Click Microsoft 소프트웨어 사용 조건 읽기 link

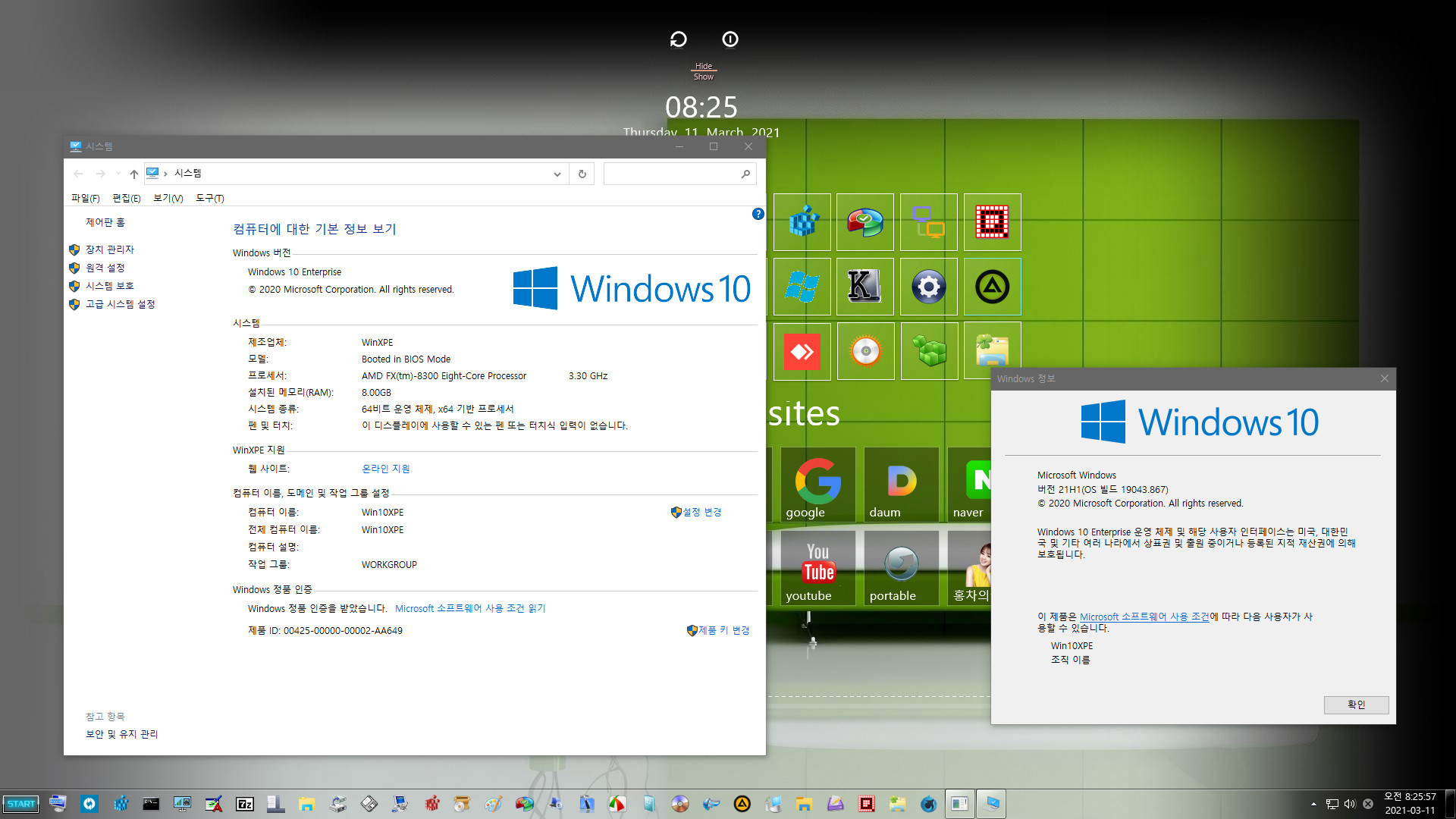(468, 608)
